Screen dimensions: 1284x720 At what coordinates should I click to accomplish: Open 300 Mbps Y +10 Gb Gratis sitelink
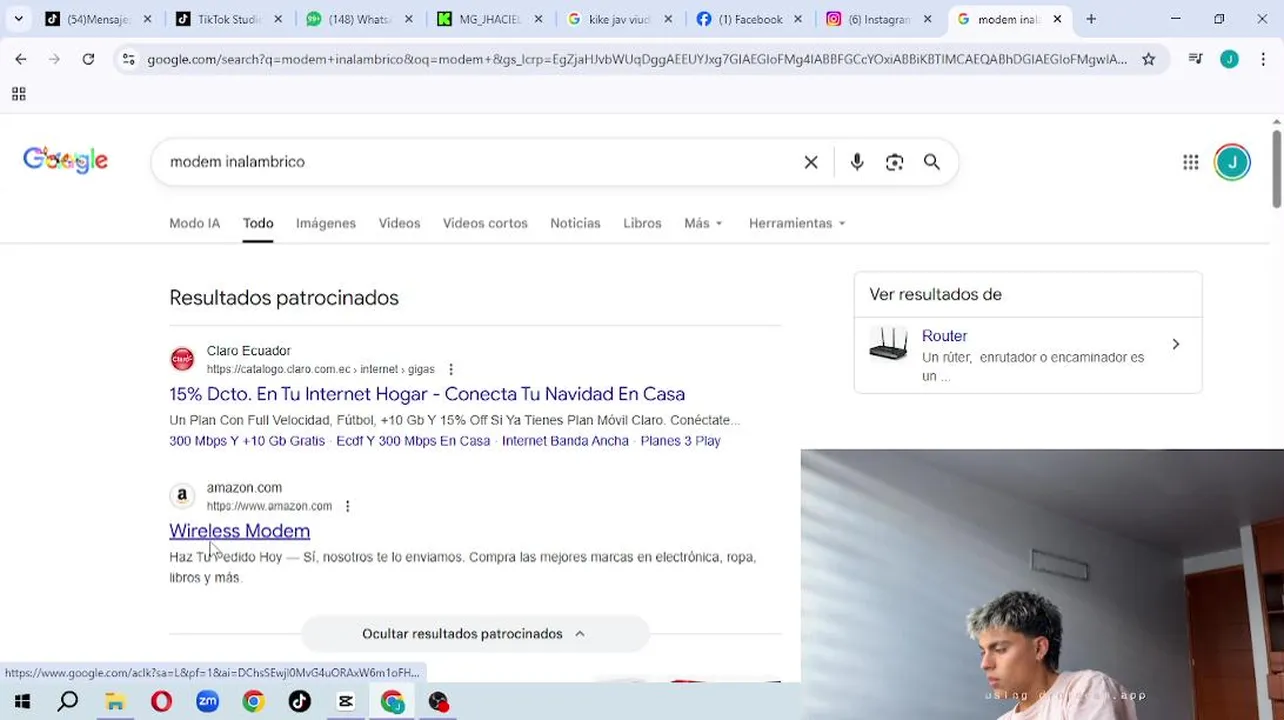[x=247, y=441]
